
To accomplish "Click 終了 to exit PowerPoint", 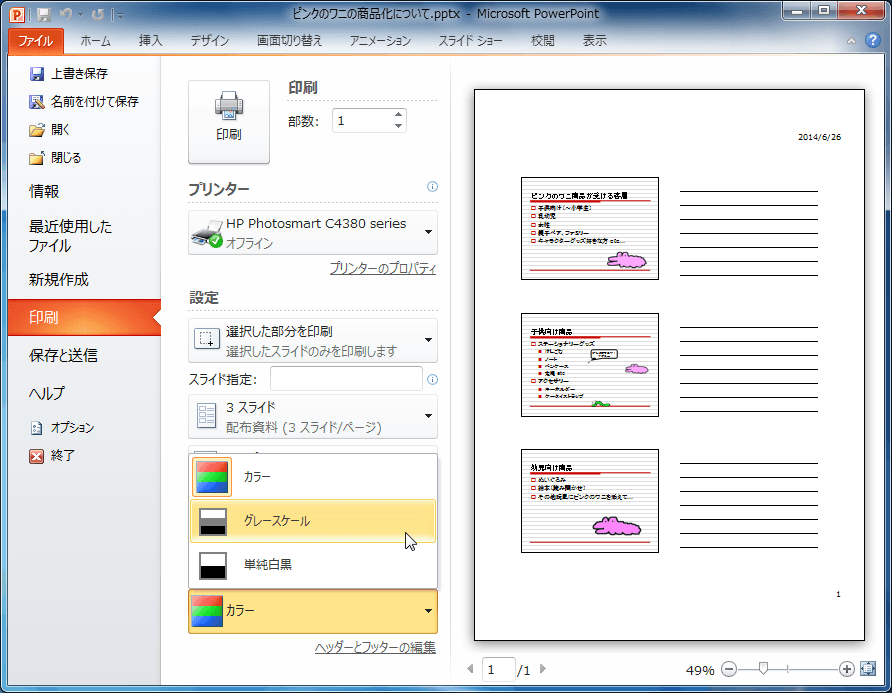I will (x=52, y=456).
